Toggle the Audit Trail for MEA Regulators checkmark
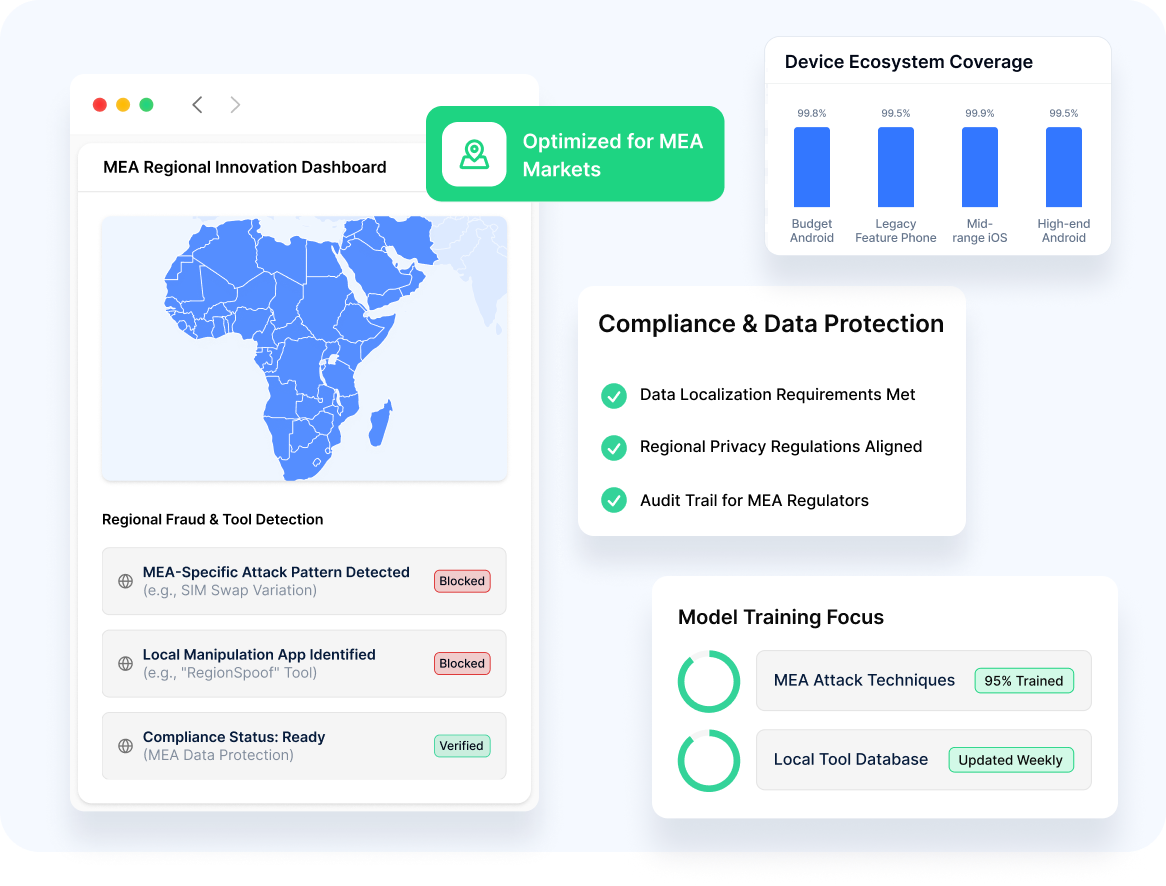The height and width of the screenshot is (886, 1166). coord(613,500)
